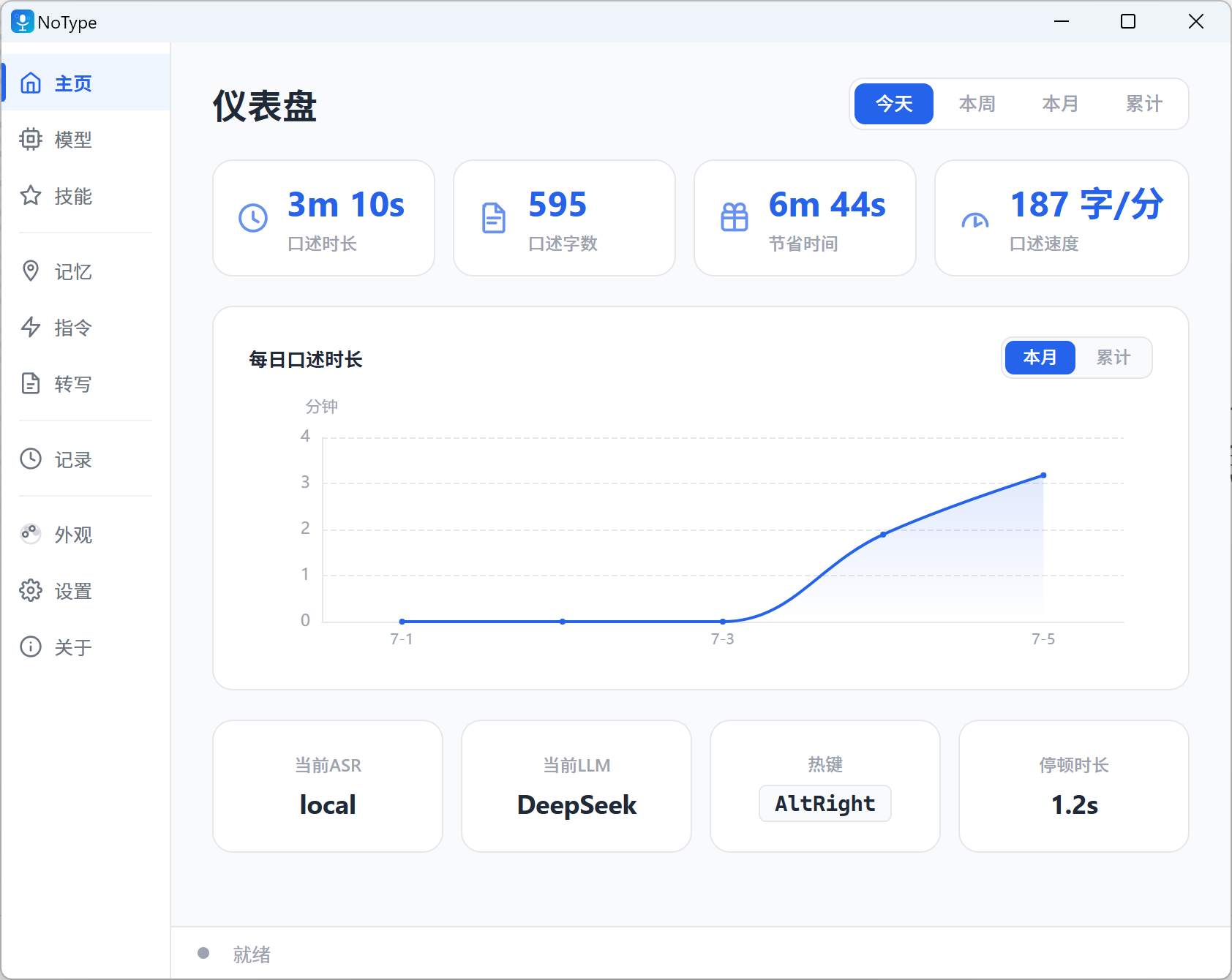This screenshot has width=1232, height=980.
Task: Click the lightning bolt icon beside 指令
Action: [x=31, y=327]
